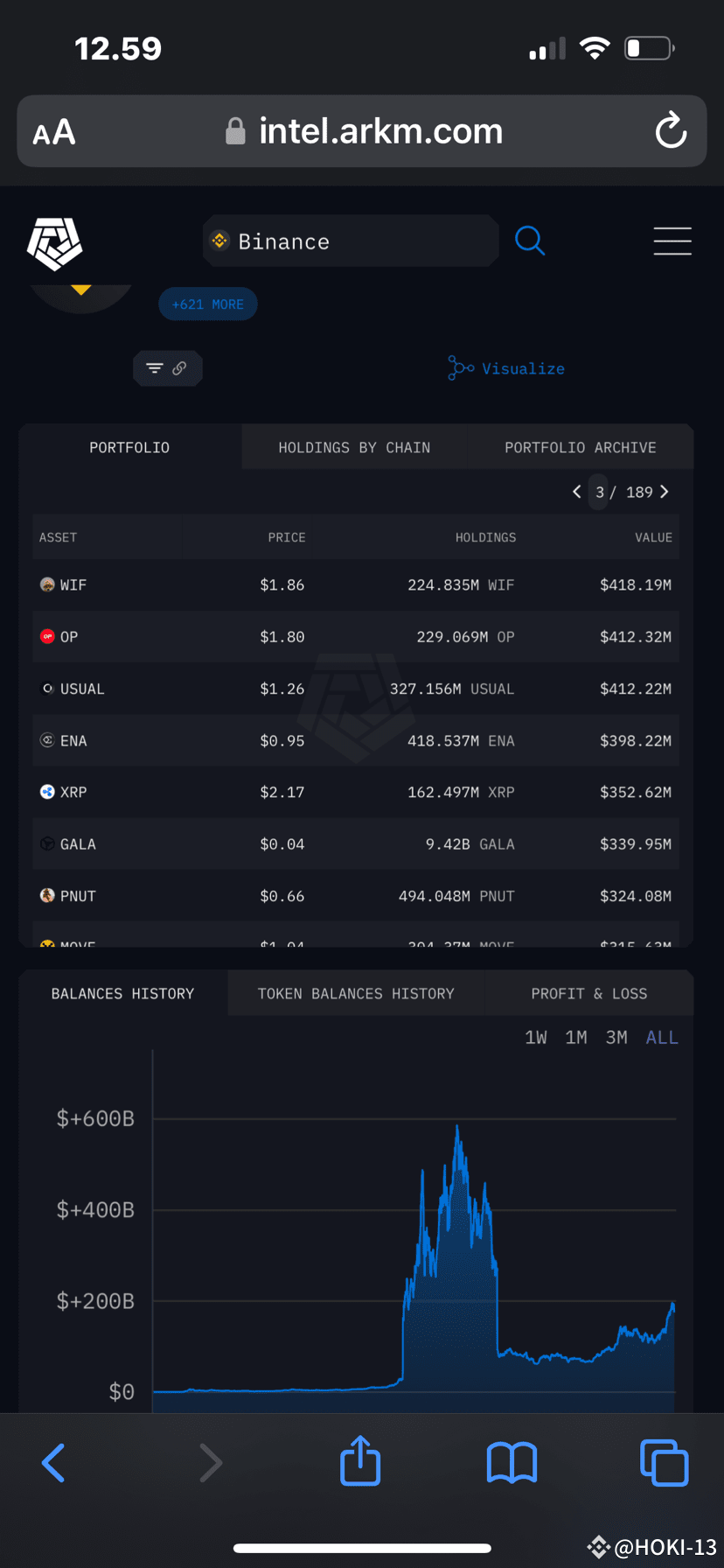Go to next portfolio page chevron
Screen dimensions: 724x1568
(x=665, y=492)
